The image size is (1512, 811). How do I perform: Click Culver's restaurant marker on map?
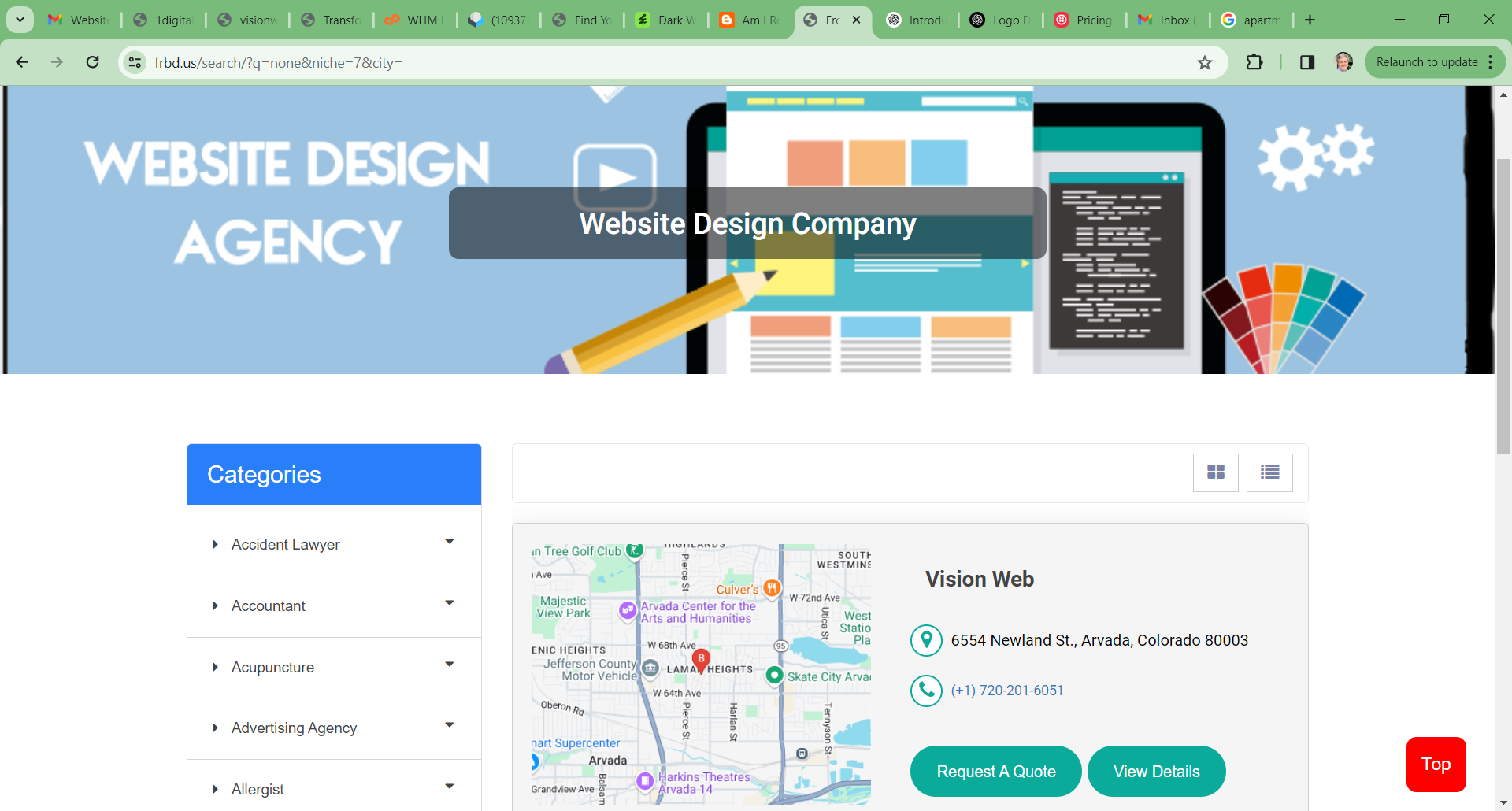772,588
